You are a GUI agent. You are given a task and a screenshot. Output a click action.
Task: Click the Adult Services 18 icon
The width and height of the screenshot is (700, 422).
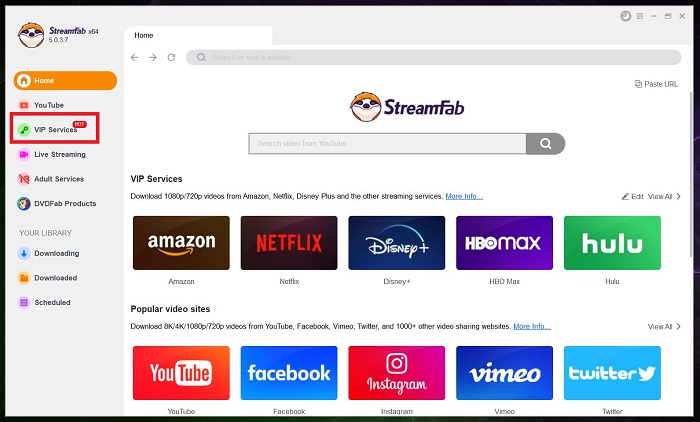coord(24,179)
